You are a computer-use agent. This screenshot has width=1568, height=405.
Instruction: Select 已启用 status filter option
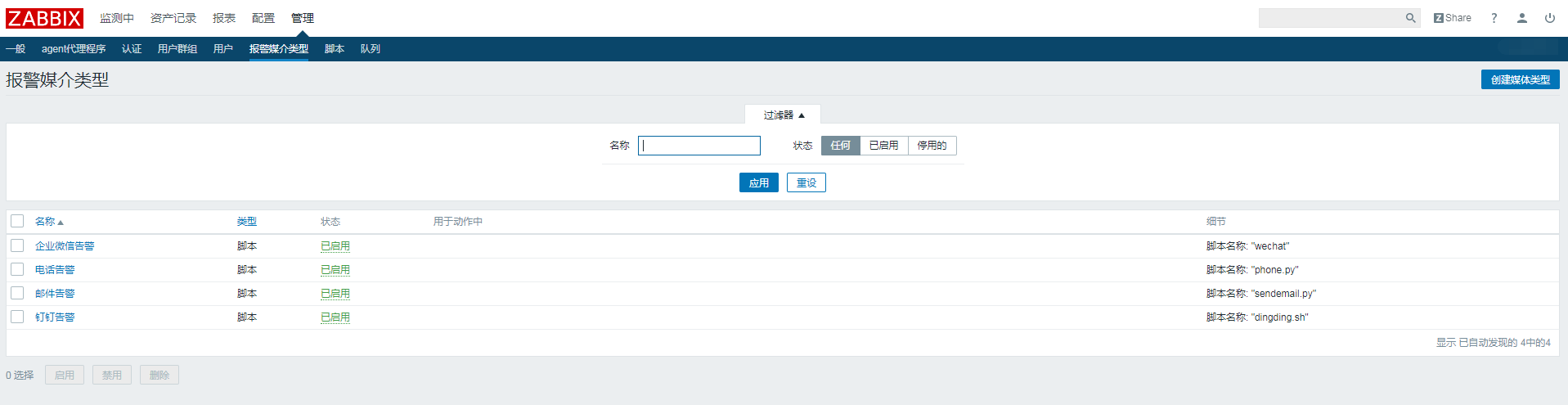(883, 146)
